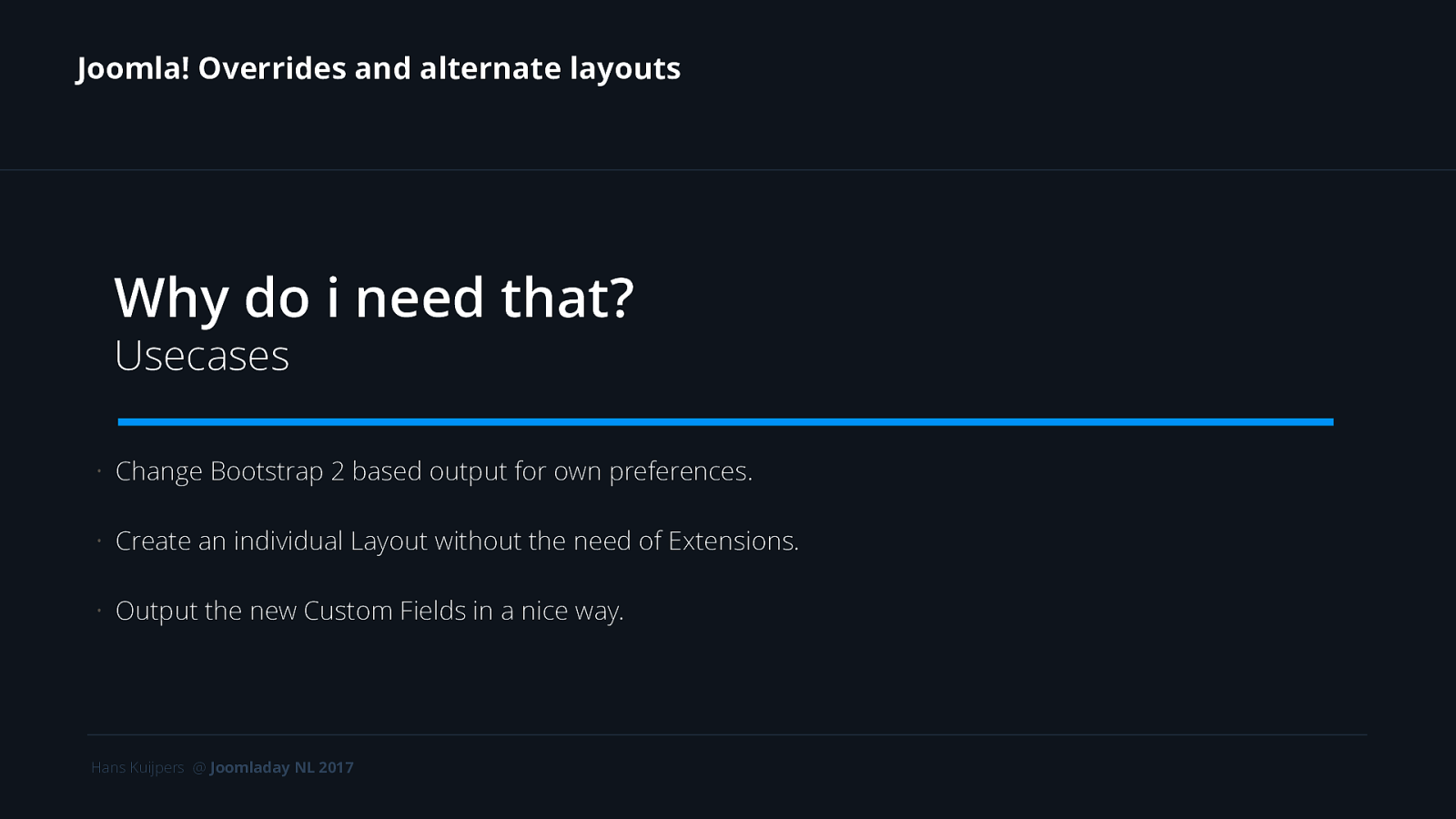Click the word 'Bootstrap' in first bullet

pos(267,471)
